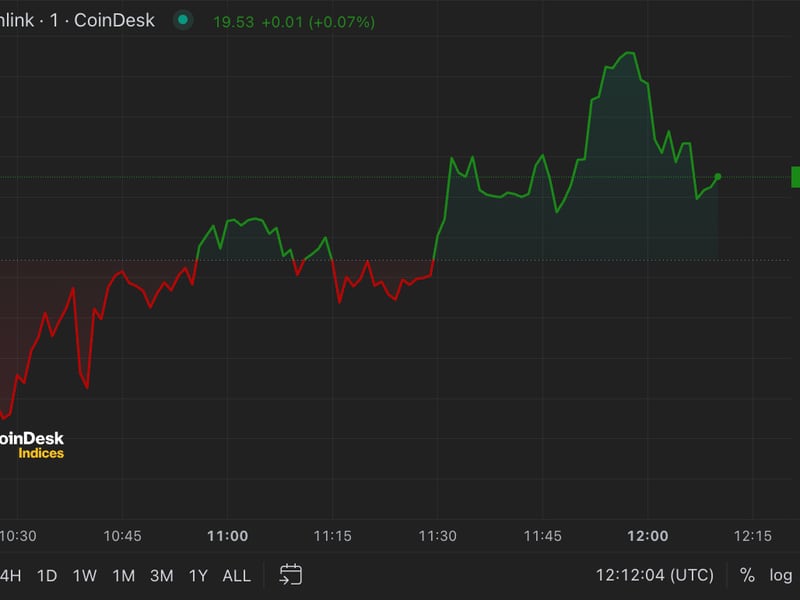Open the 12:12:04 (UTC) timezone menu

[x=654, y=575]
